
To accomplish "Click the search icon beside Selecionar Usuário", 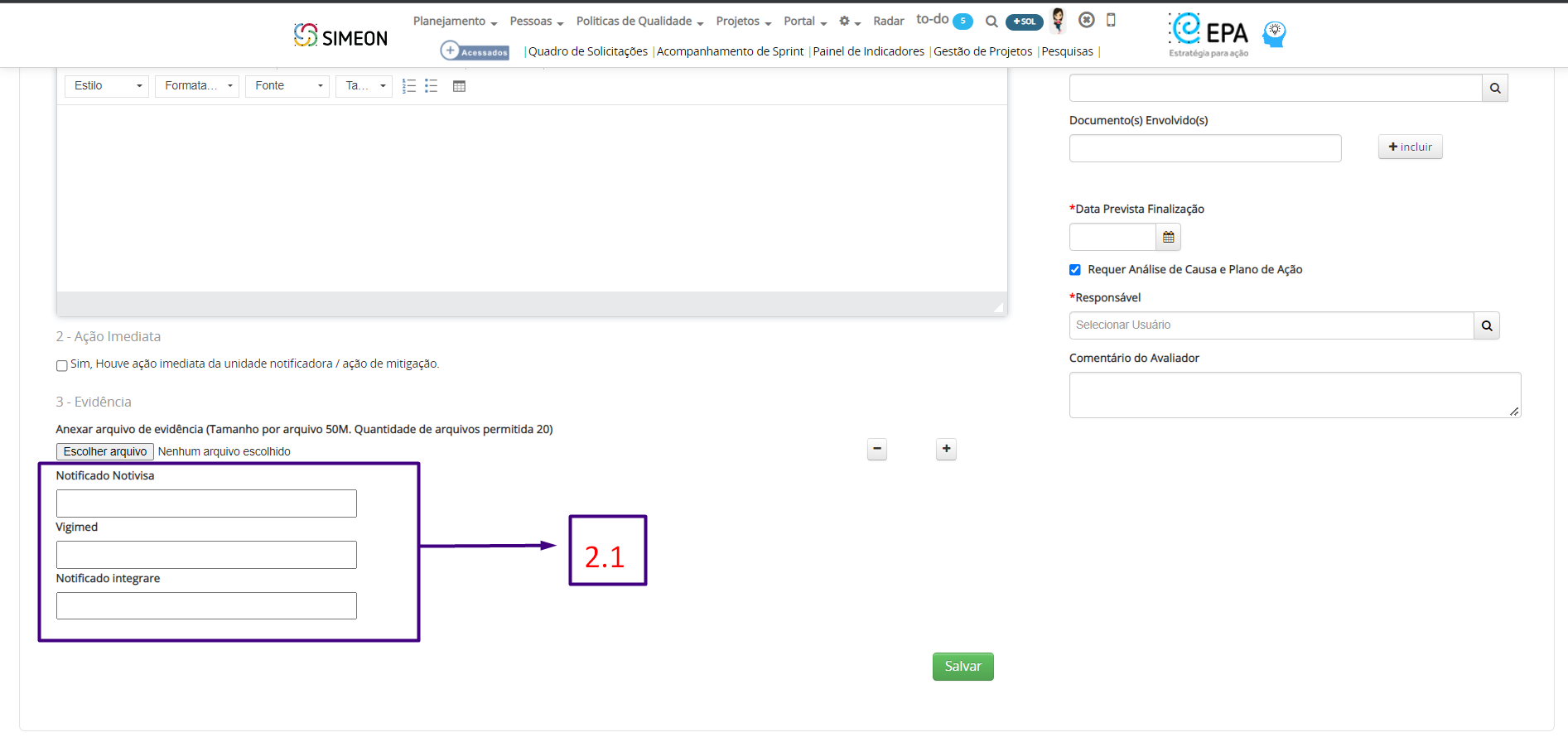I will tap(1487, 325).
